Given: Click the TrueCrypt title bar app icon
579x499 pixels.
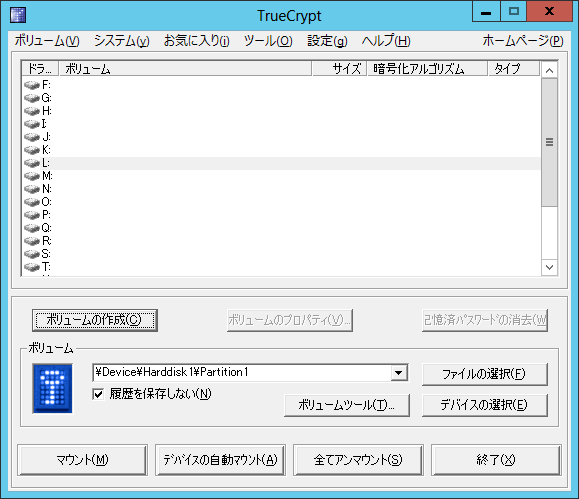Looking at the screenshot, I should [18, 15].
